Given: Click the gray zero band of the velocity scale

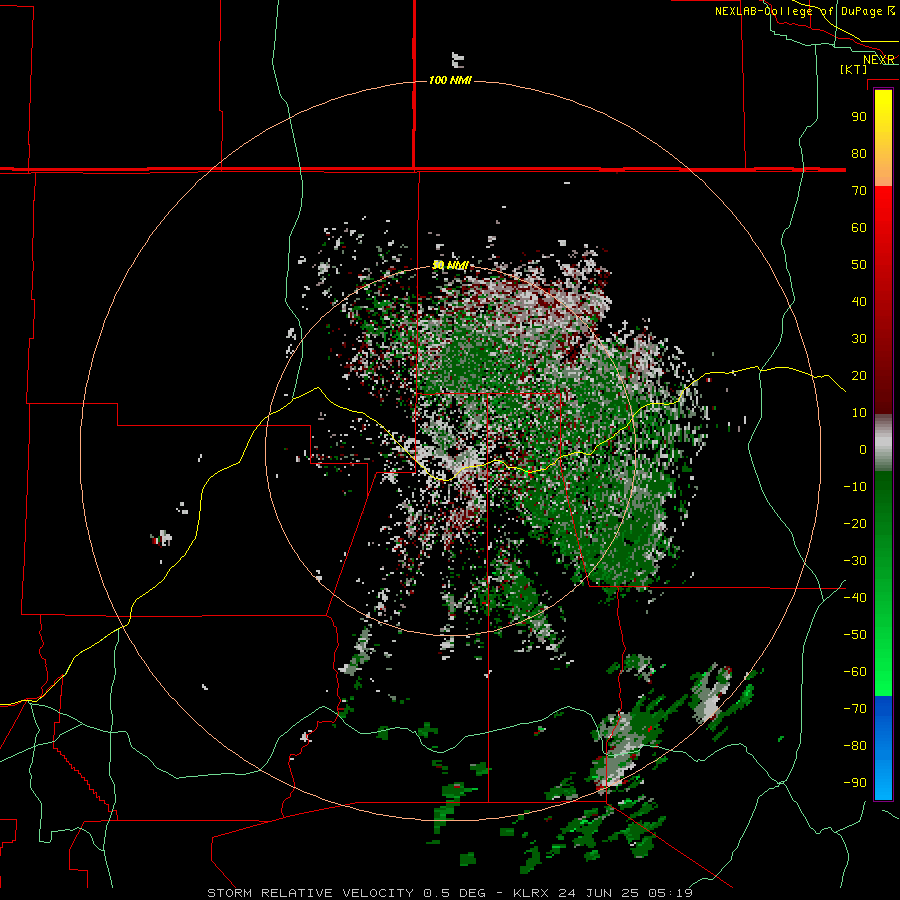Looking at the screenshot, I should (883, 443).
